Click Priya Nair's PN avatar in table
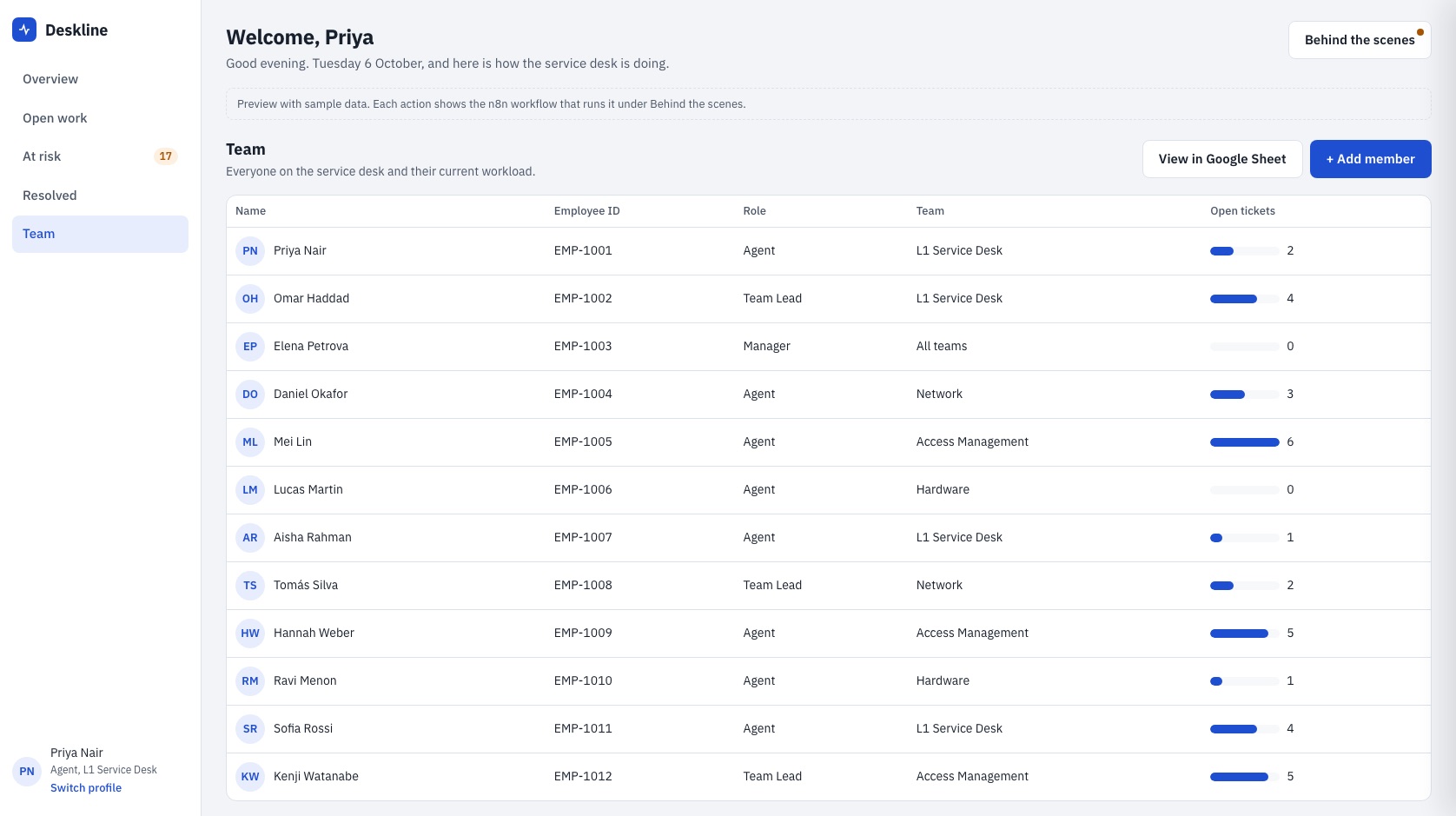 click(250, 251)
